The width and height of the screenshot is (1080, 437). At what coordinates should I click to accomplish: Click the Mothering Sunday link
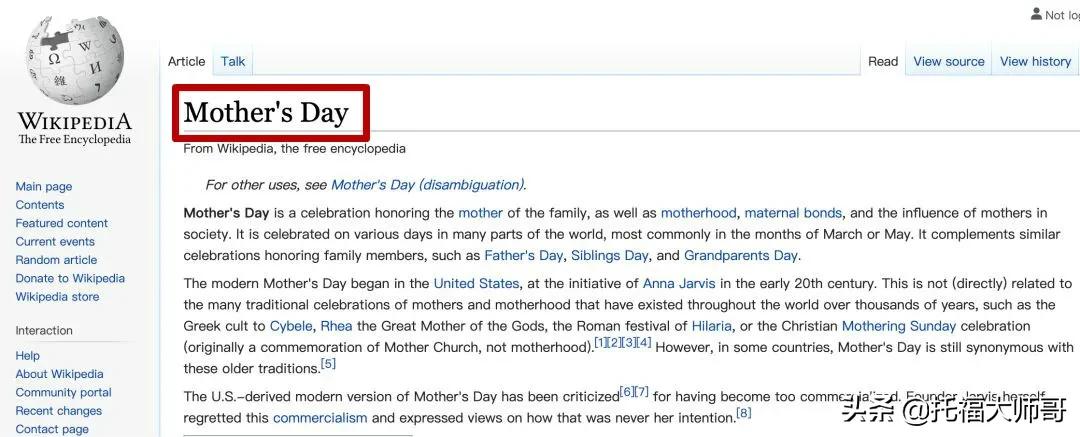point(899,325)
